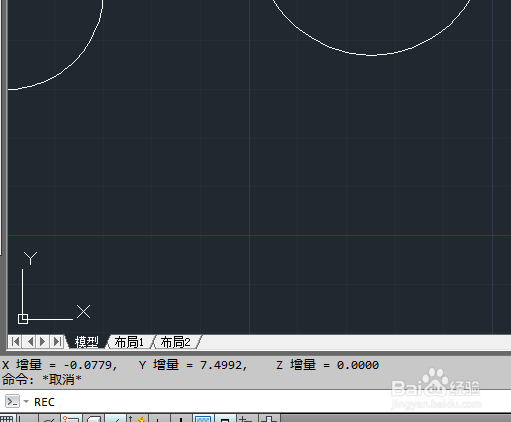Open the 布局2 layout tab

pyautogui.click(x=176, y=342)
